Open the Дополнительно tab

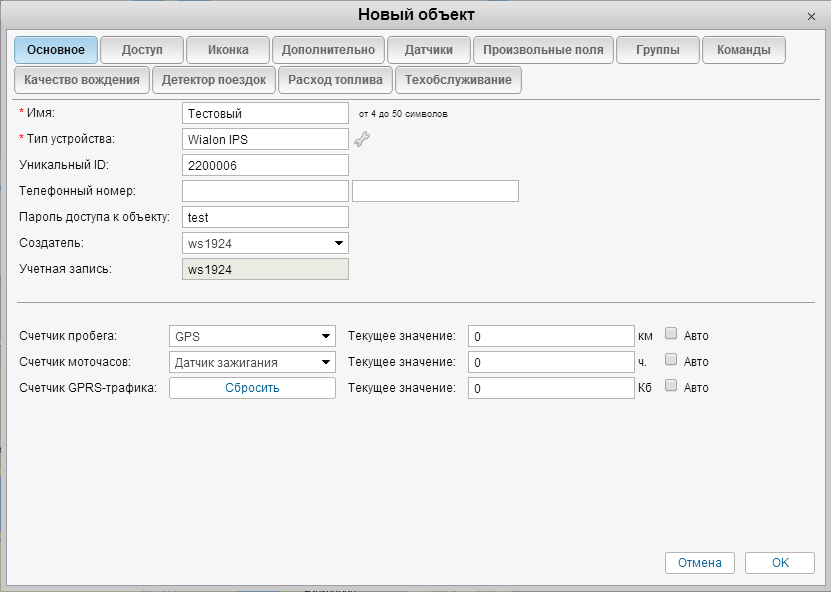328,50
